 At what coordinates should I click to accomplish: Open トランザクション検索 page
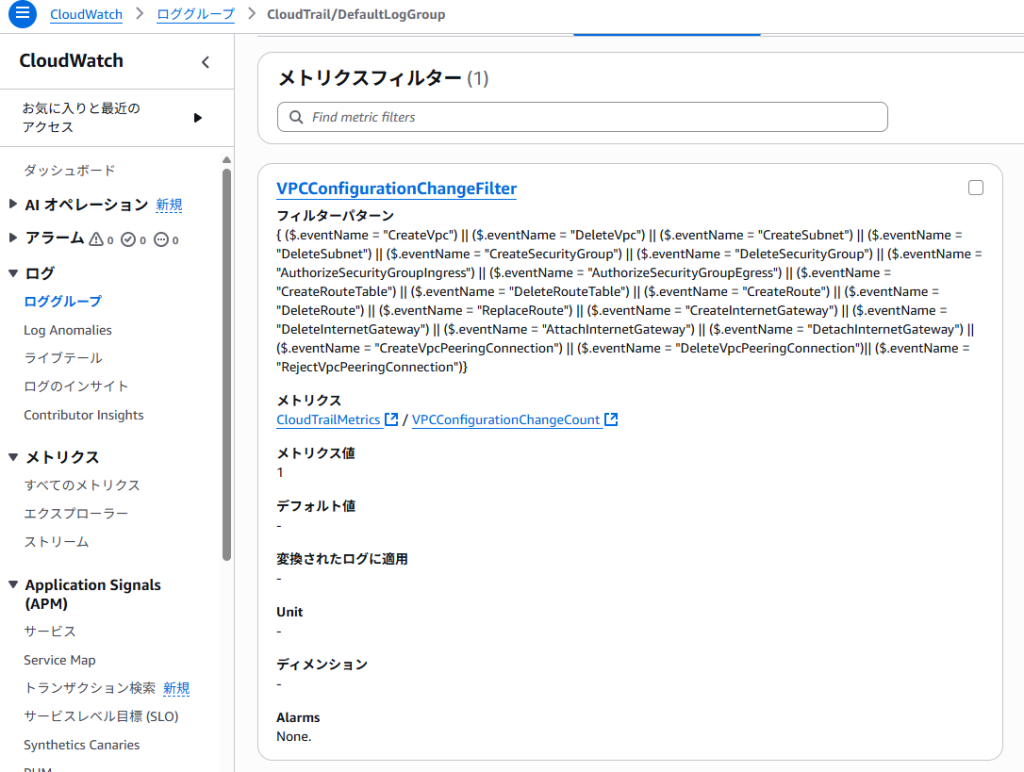(x=90, y=688)
